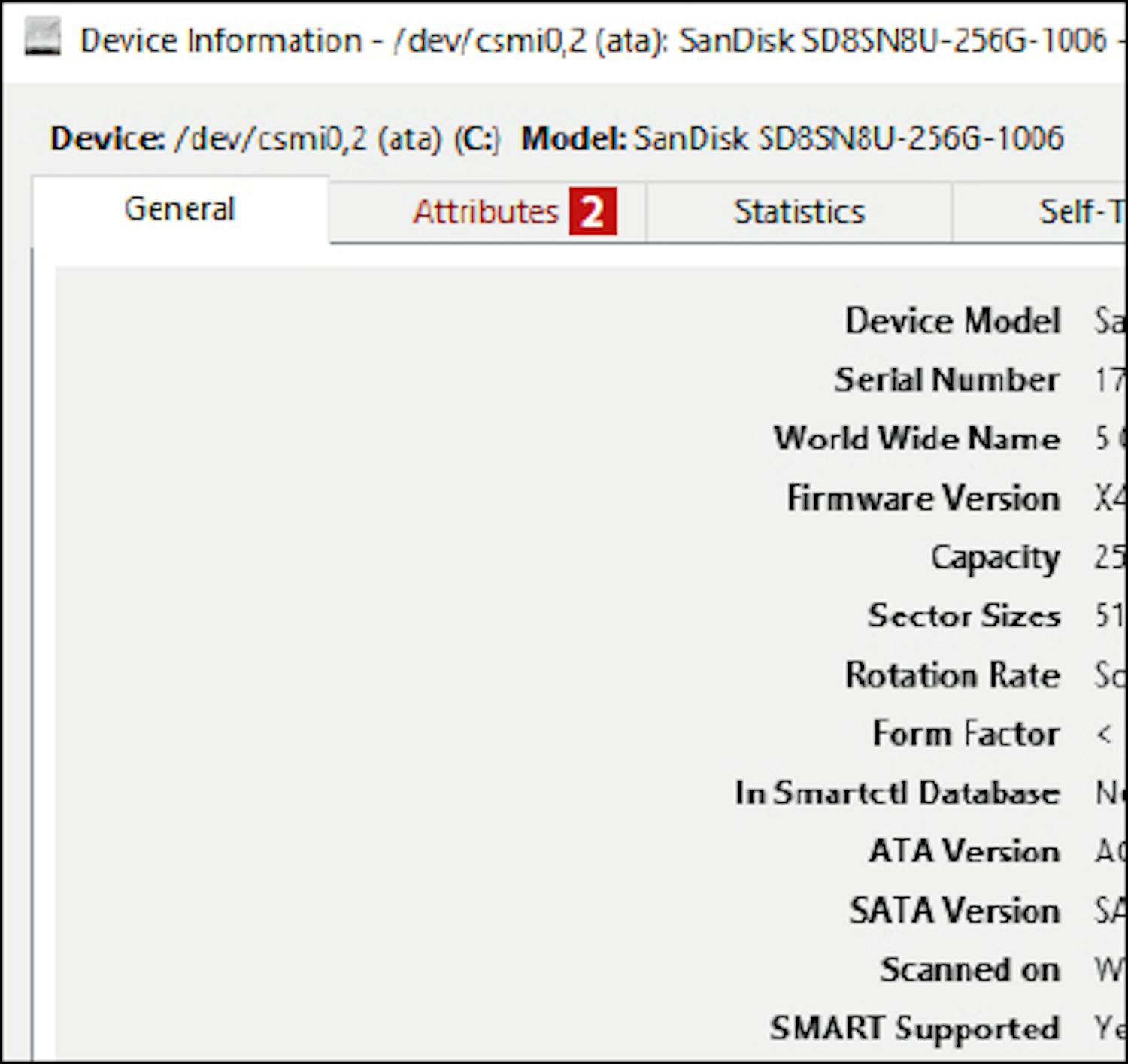Select the SMART Supported label

coord(914,1028)
